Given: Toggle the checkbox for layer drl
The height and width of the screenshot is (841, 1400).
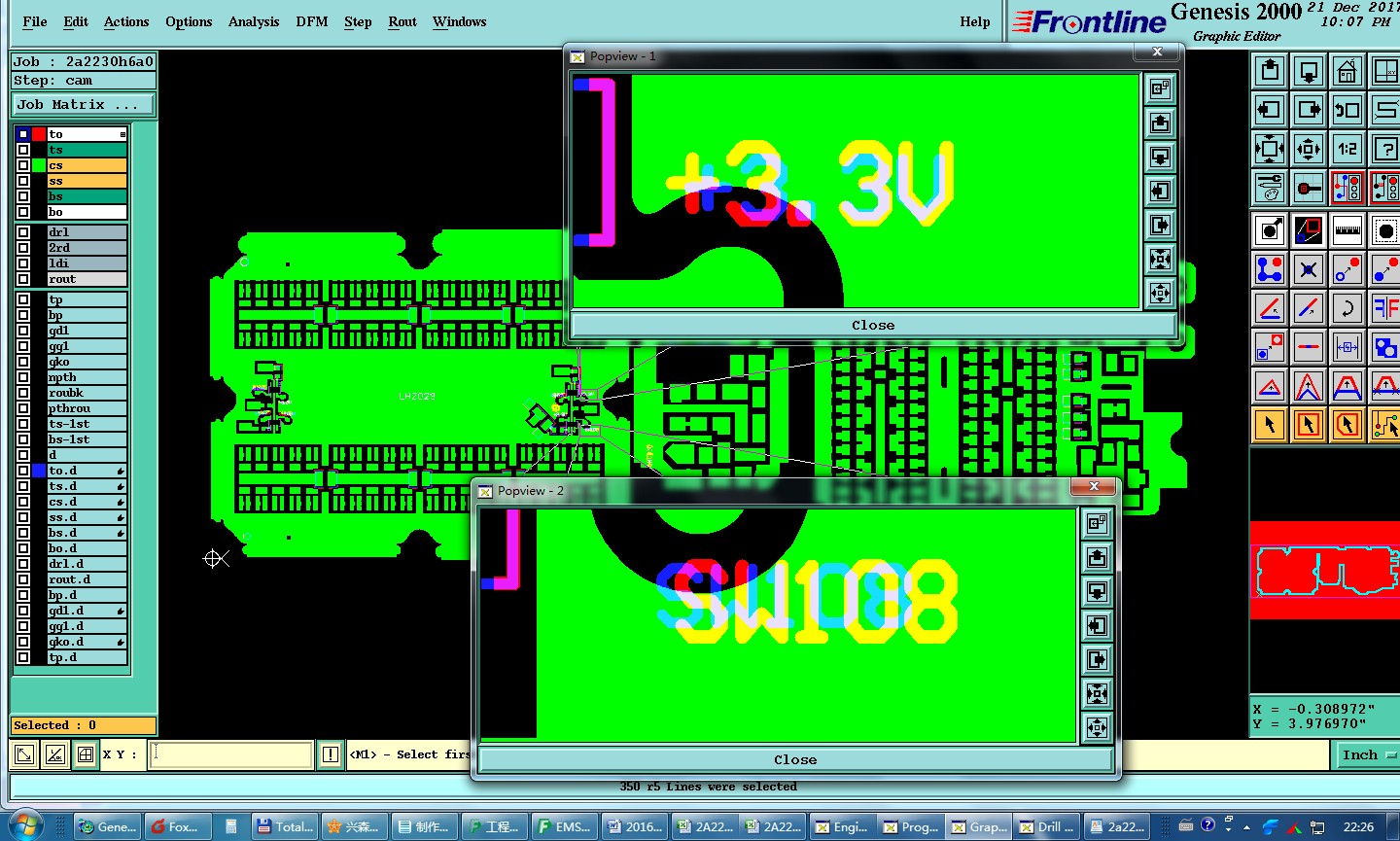Looking at the screenshot, I should pyautogui.click(x=23, y=232).
